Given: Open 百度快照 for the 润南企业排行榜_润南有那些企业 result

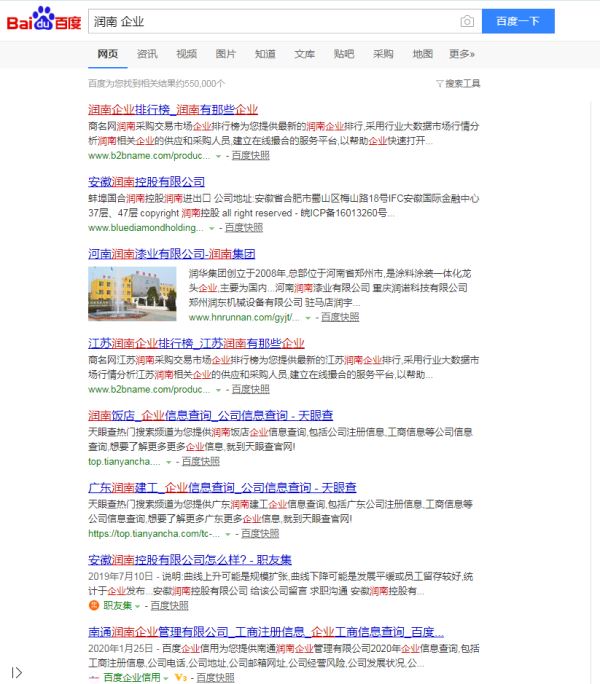Looking at the screenshot, I should coord(250,156).
